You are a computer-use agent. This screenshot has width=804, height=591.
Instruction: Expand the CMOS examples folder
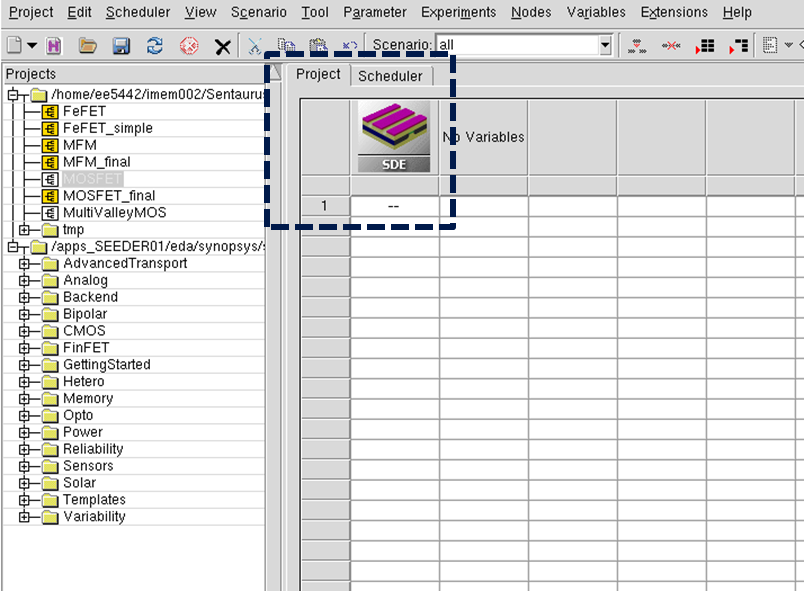[24, 331]
